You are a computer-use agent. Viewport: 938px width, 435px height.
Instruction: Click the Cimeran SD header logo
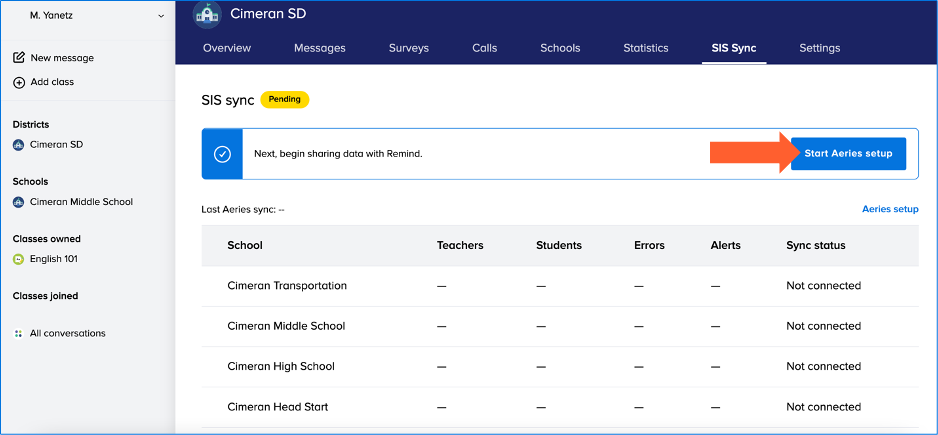207,15
